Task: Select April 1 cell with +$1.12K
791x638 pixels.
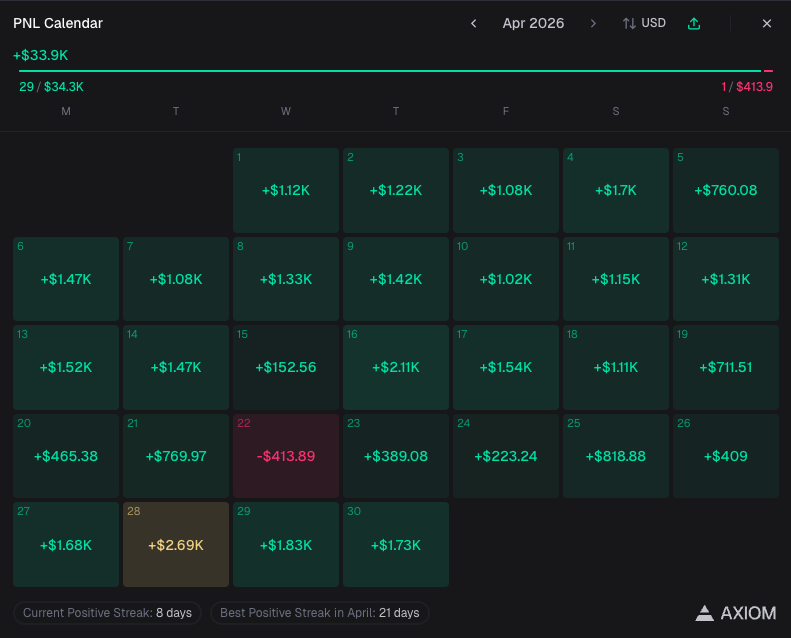Action: 286,190
